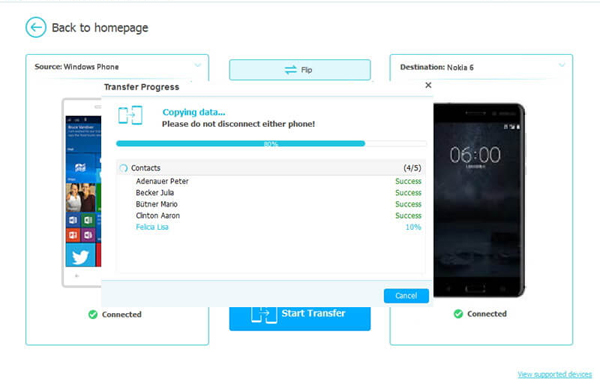Click the Back to homepage arrow icon
Image resolution: width=600 pixels, height=386 pixels.
coord(36,28)
